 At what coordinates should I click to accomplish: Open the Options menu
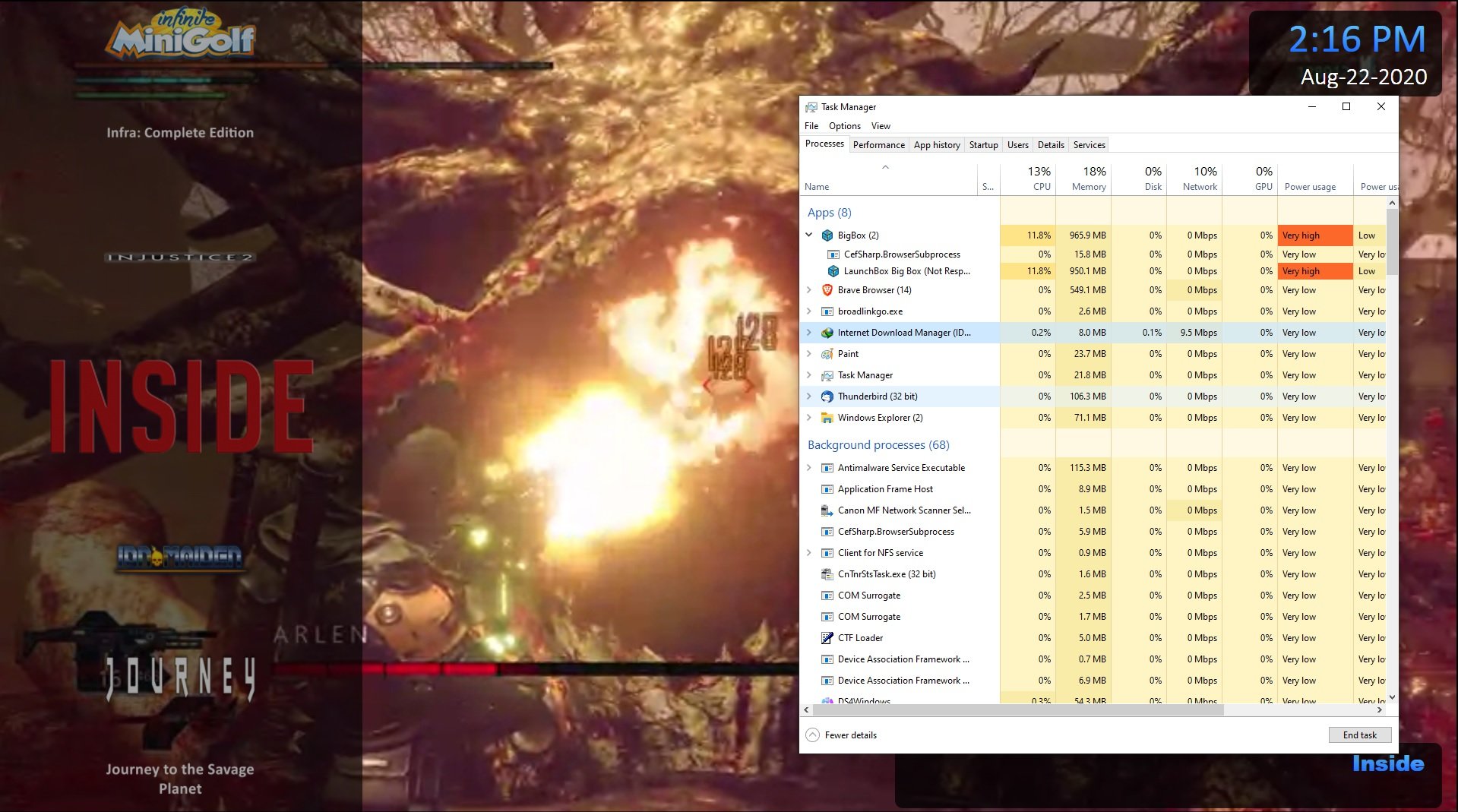click(845, 126)
